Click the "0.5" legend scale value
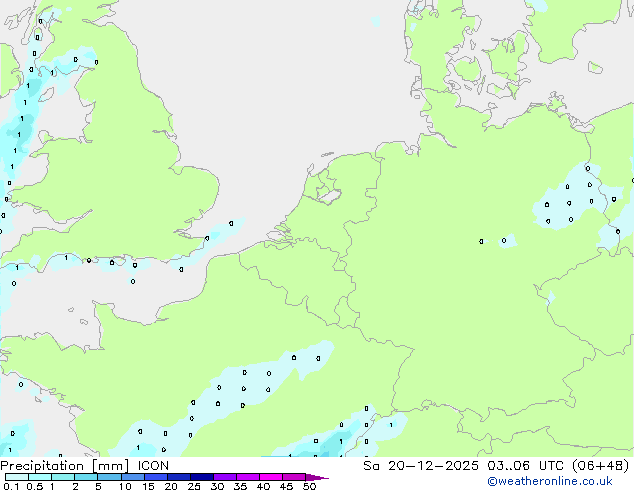This screenshot has height=490, width=634. click(35, 486)
